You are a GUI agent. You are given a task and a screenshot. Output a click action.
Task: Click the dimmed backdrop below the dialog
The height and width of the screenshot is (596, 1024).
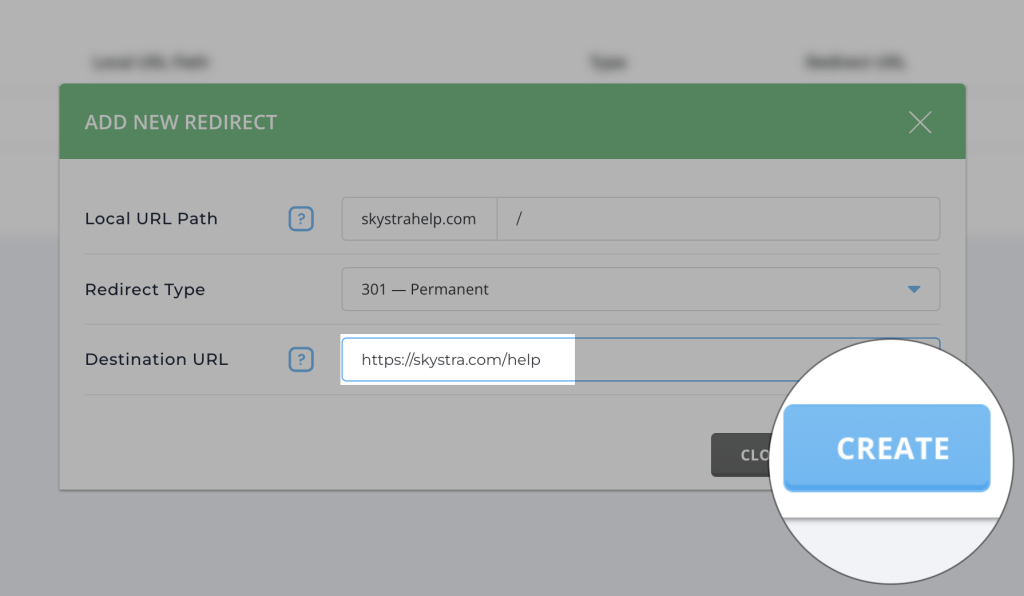click(x=400, y=545)
